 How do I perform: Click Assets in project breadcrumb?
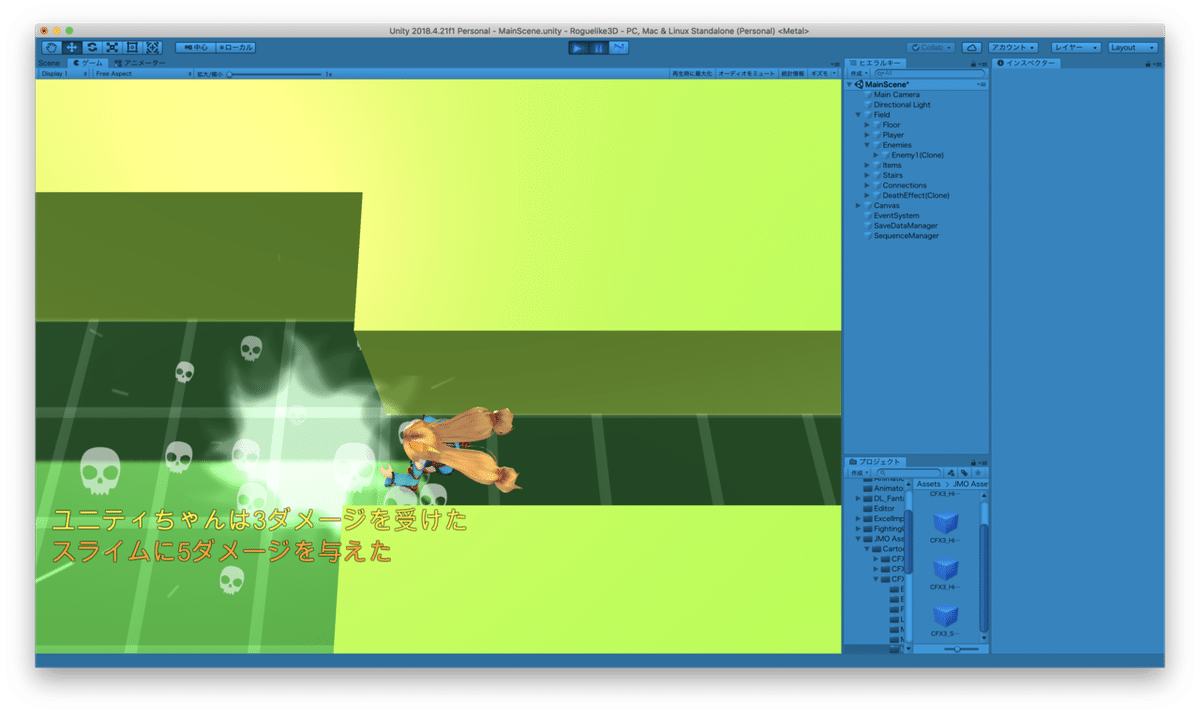tap(929, 484)
